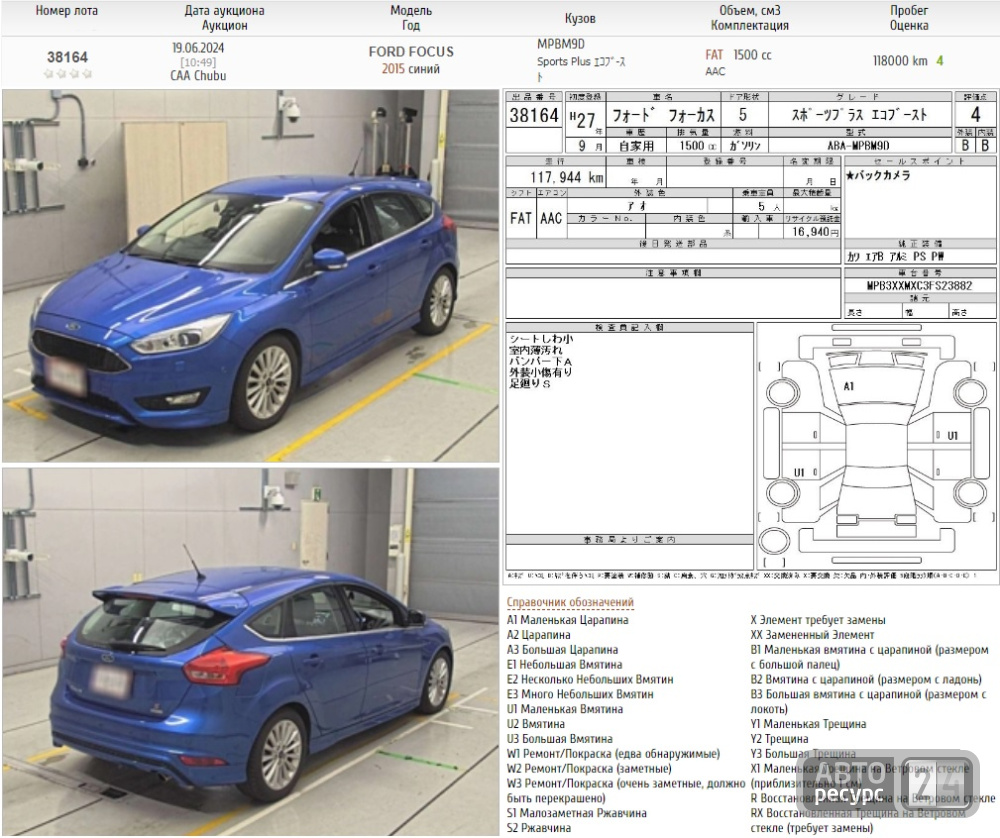The height and width of the screenshot is (838, 1000).
Task: Click the FAT transmission label in the header
Action: click(714, 55)
